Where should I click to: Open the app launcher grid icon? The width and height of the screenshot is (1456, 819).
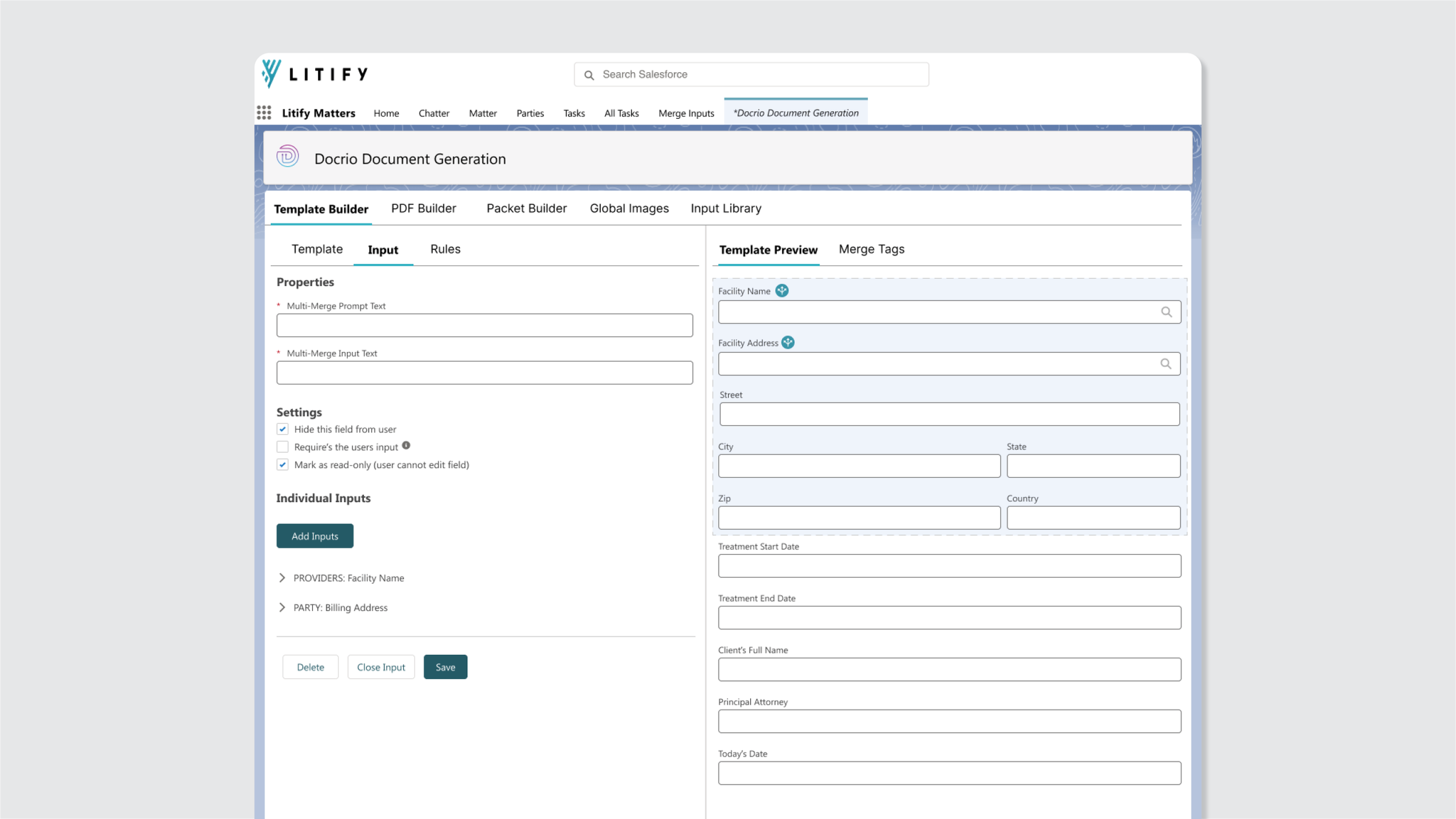click(264, 112)
